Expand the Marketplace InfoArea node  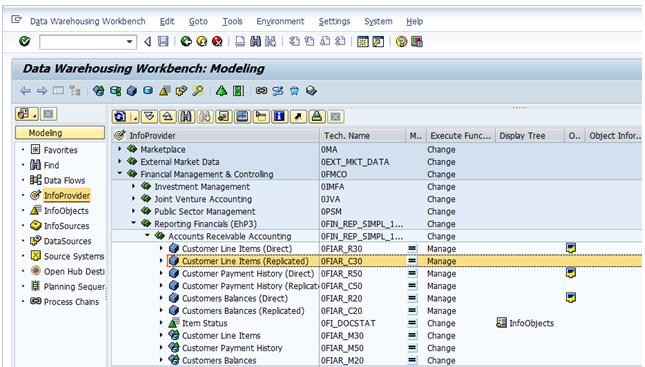tap(120, 149)
